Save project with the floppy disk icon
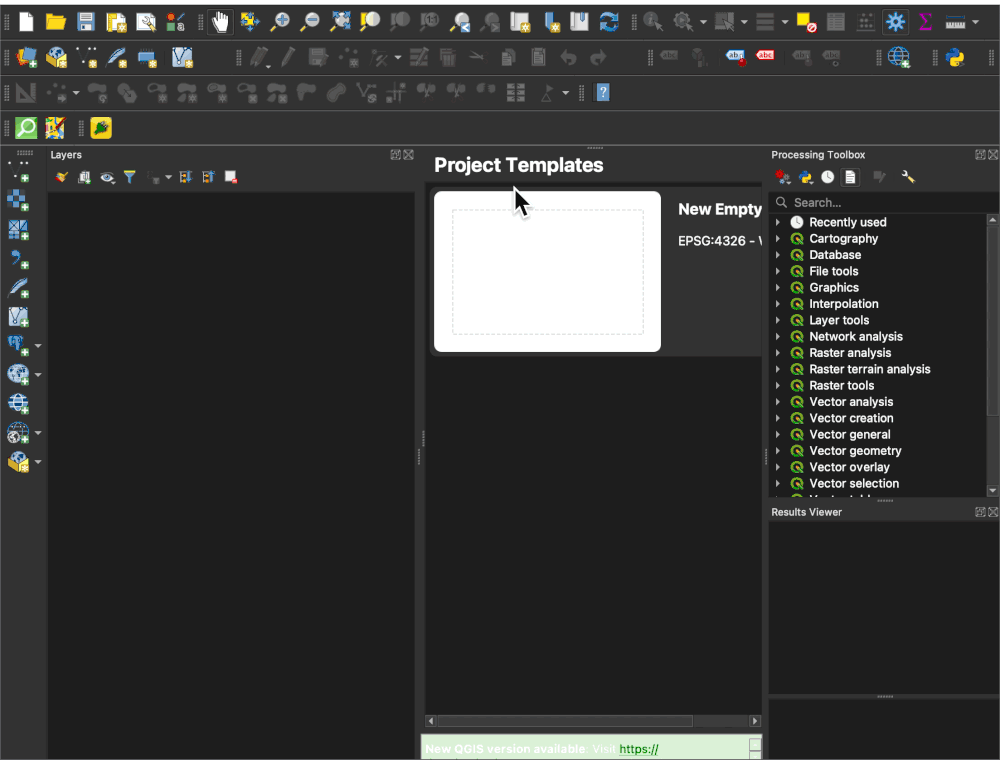This screenshot has width=1000, height=760. coord(85,22)
